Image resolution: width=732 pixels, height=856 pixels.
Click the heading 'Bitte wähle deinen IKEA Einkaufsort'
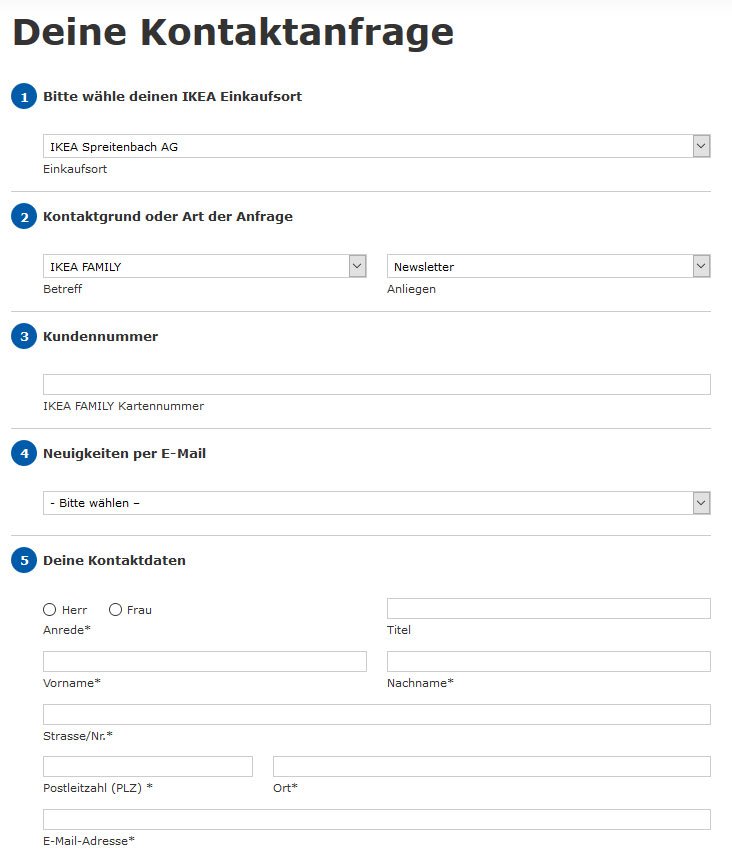pyautogui.click(x=172, y=97)
